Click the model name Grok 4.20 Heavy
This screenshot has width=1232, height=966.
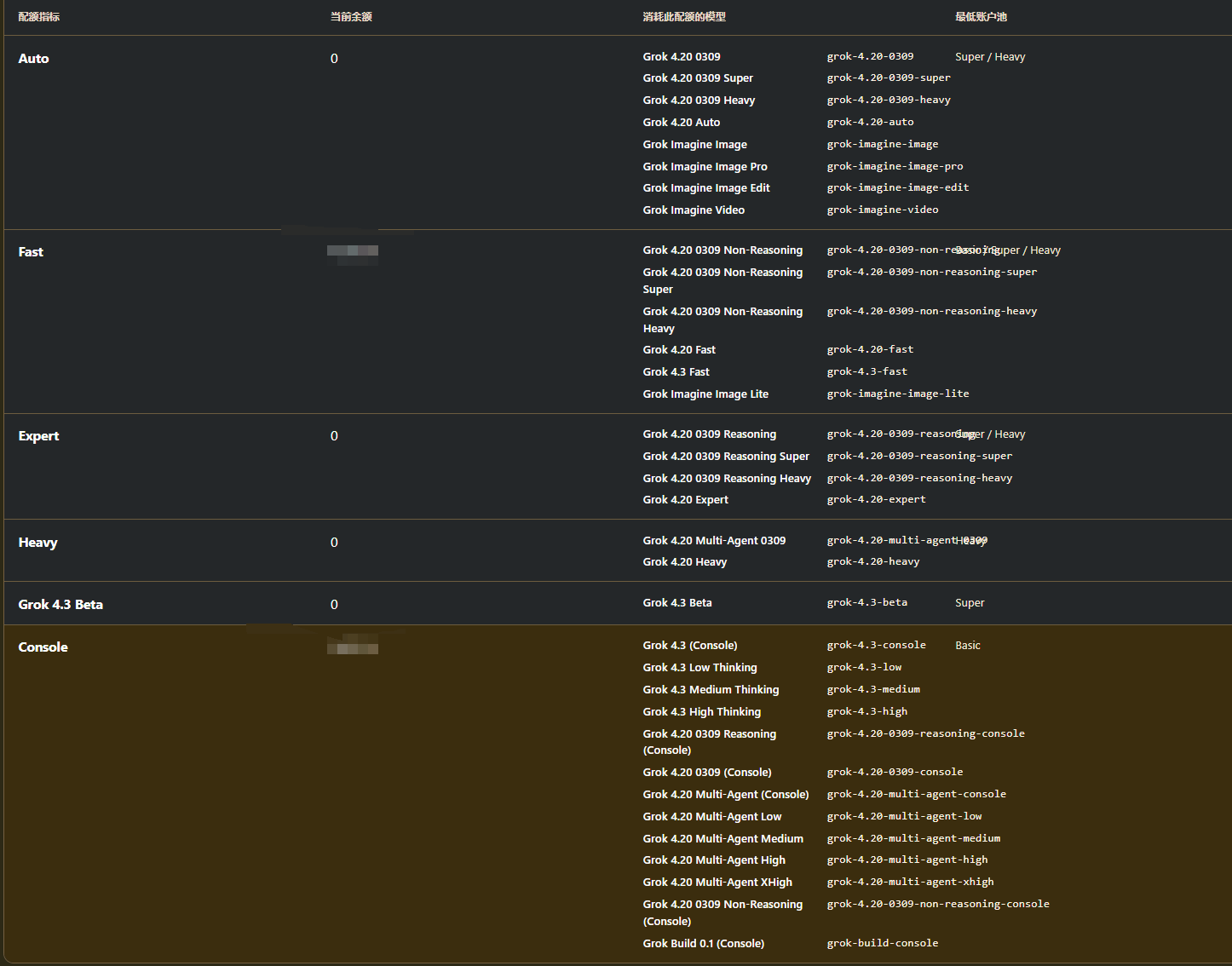[685, 562]
